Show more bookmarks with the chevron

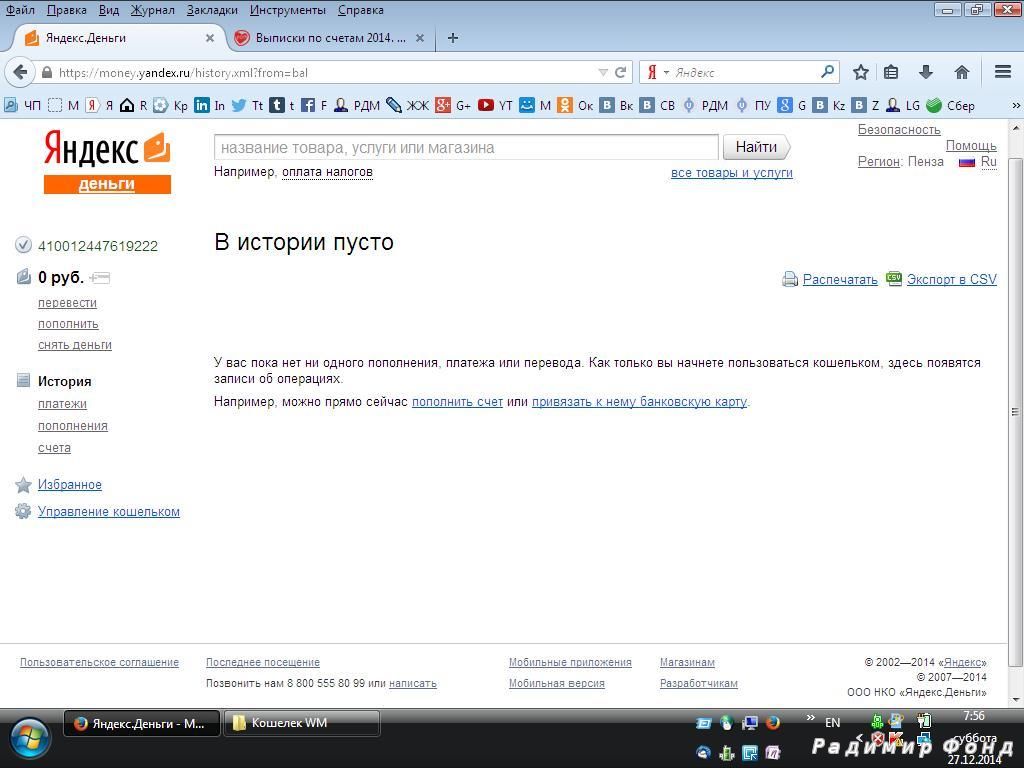point(1016,105)
